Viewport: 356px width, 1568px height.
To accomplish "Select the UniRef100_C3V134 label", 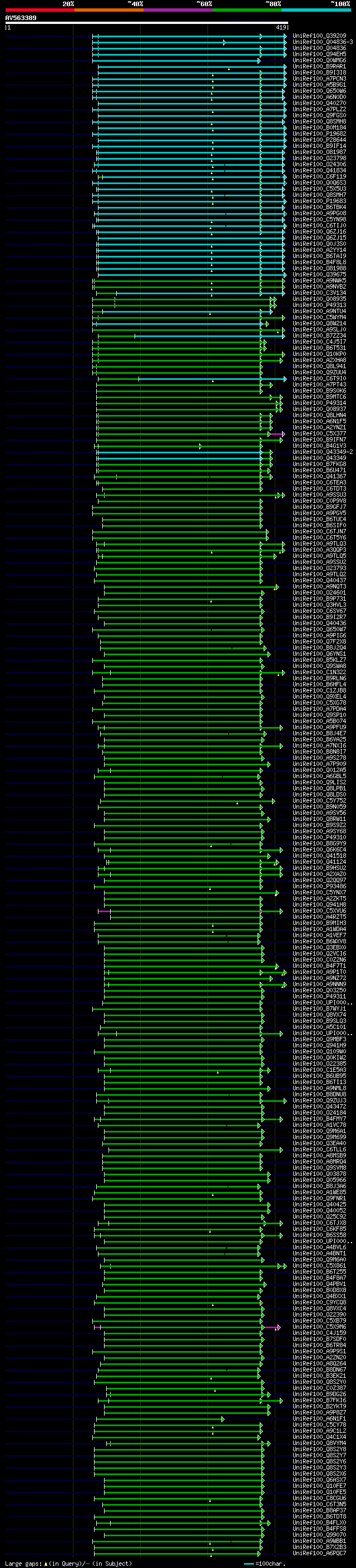I will [x=319, y=293].
